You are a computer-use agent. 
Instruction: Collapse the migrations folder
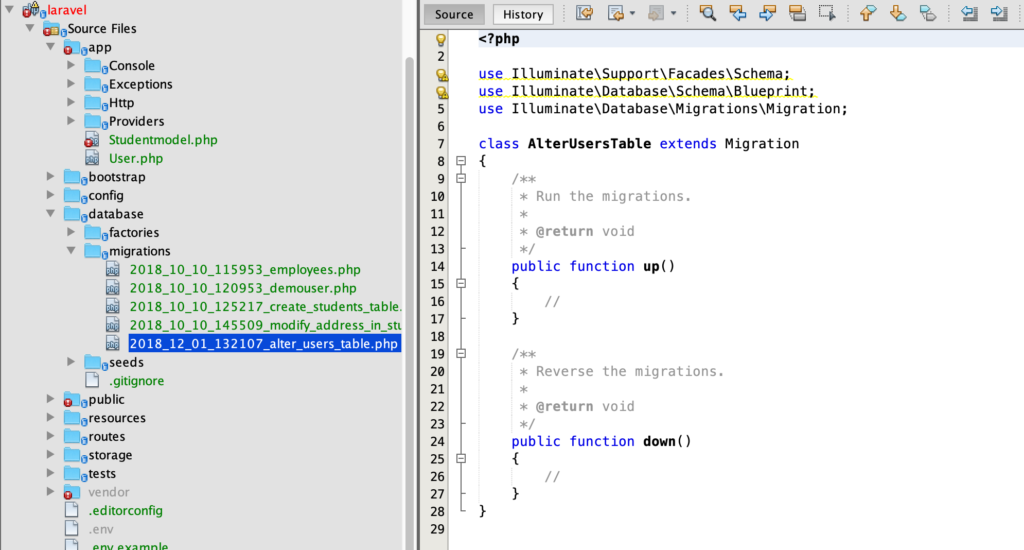[x=71, y=251]
